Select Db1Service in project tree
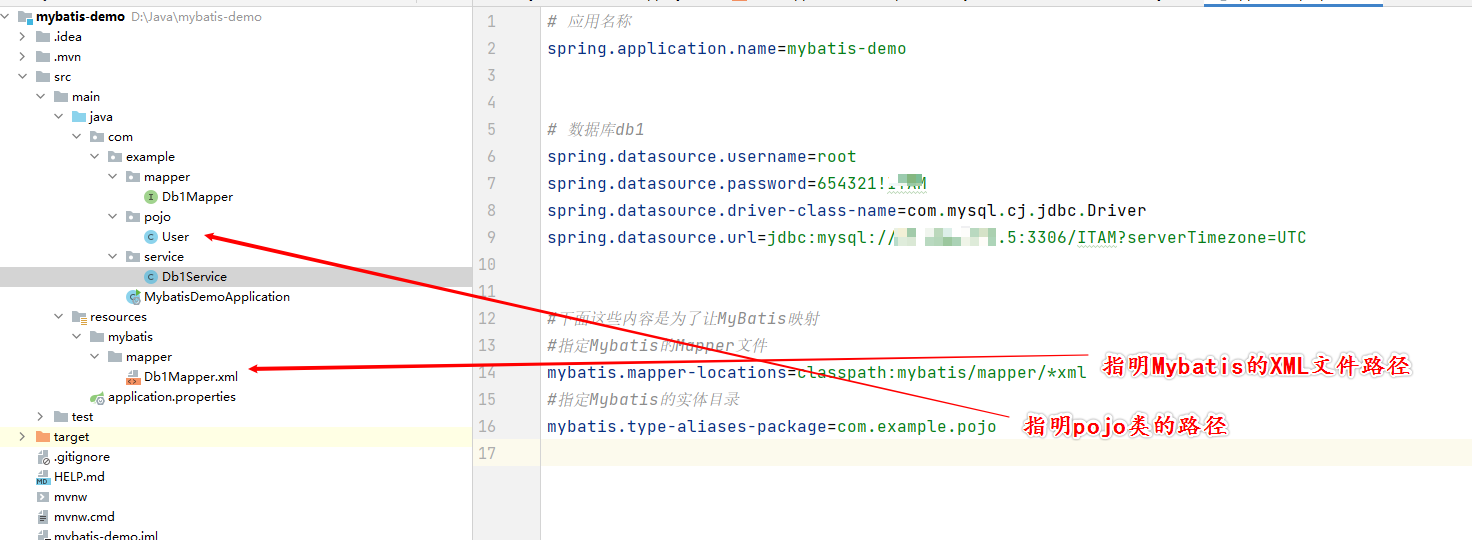1472x540 pixels. [x=194, y=277]
